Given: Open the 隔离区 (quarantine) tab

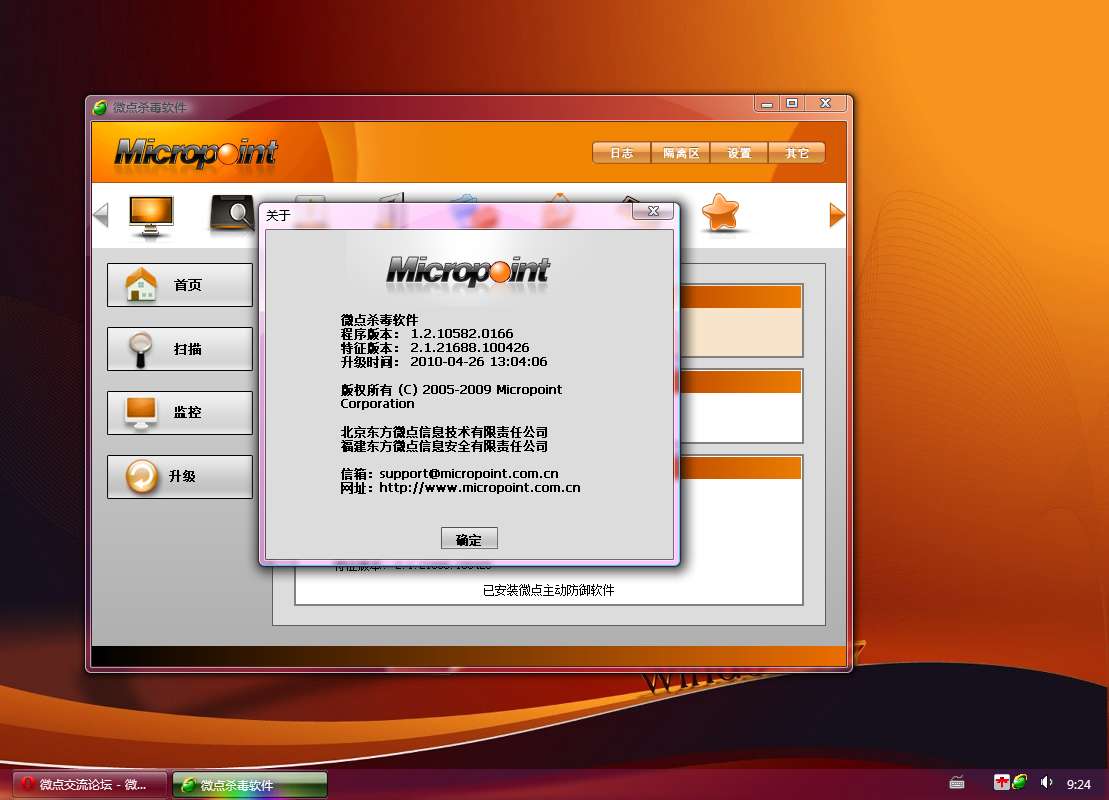Looking at the screenshot, I should pyautogui.click(x=680, y=153).
